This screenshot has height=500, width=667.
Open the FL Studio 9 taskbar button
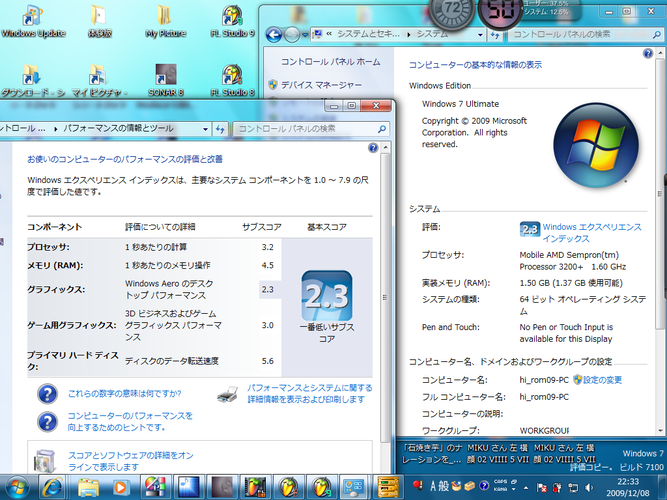point(322,487)
